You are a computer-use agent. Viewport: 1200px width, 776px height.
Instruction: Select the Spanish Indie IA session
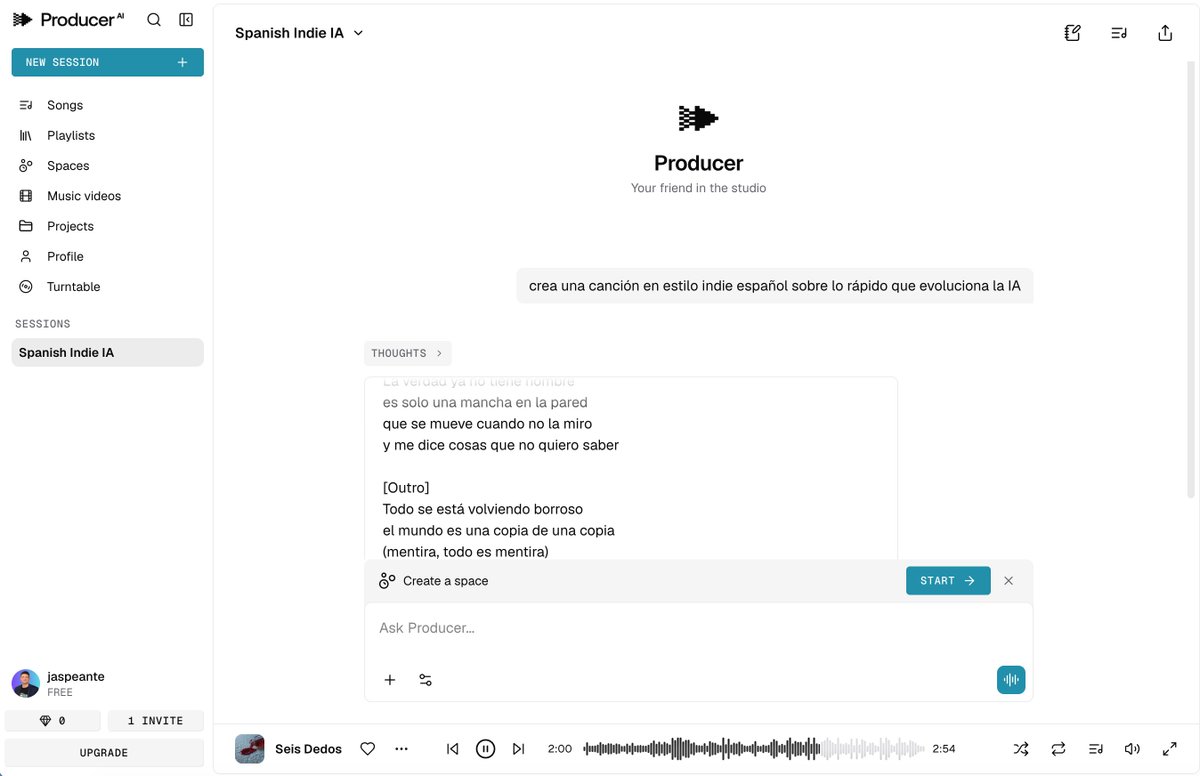pyautogui.click(x=108, y=352)
